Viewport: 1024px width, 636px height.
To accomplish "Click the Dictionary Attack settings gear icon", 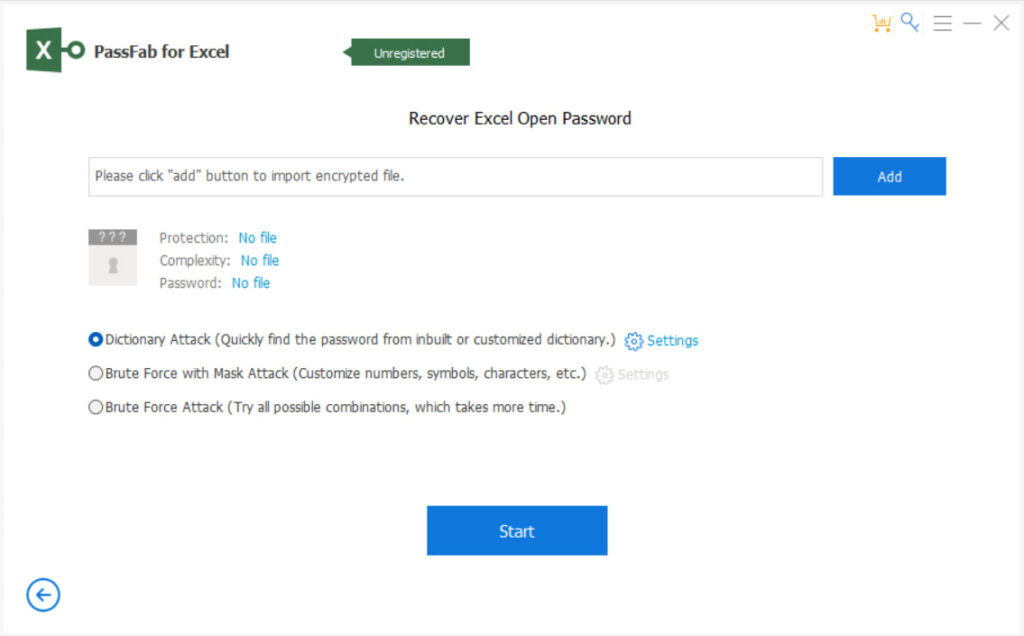I will coord(633,341).
